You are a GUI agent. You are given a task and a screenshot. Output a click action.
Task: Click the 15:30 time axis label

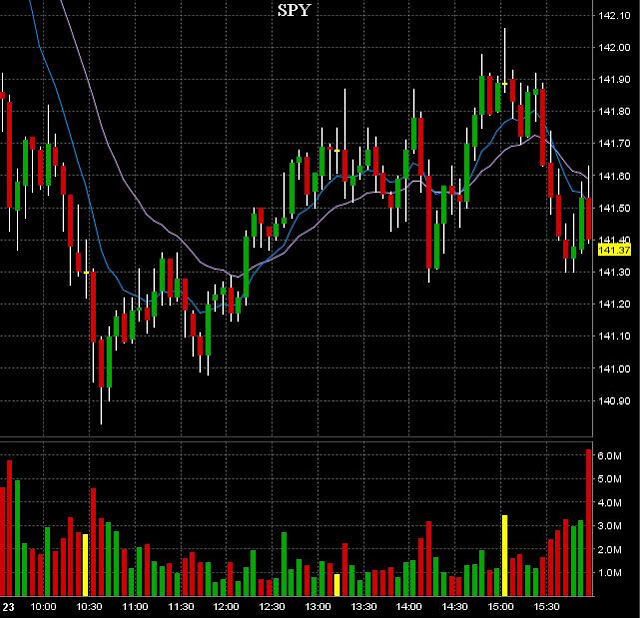click(547, 607)
